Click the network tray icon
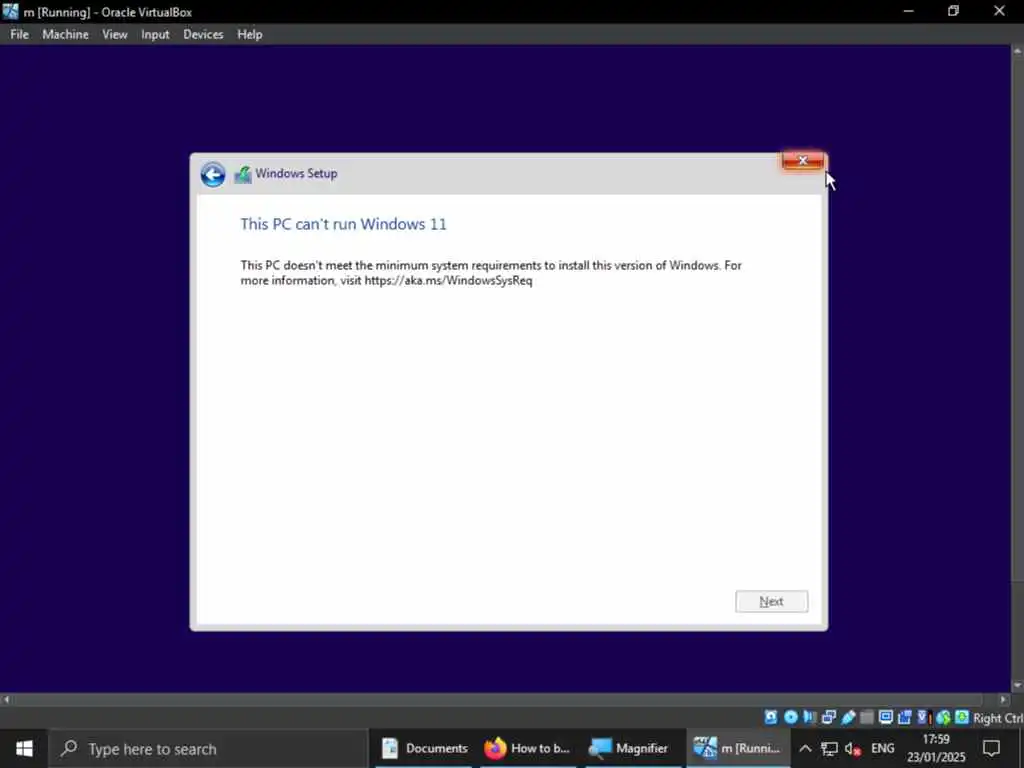Viewport: 1024px width, 768px height. 829,748
